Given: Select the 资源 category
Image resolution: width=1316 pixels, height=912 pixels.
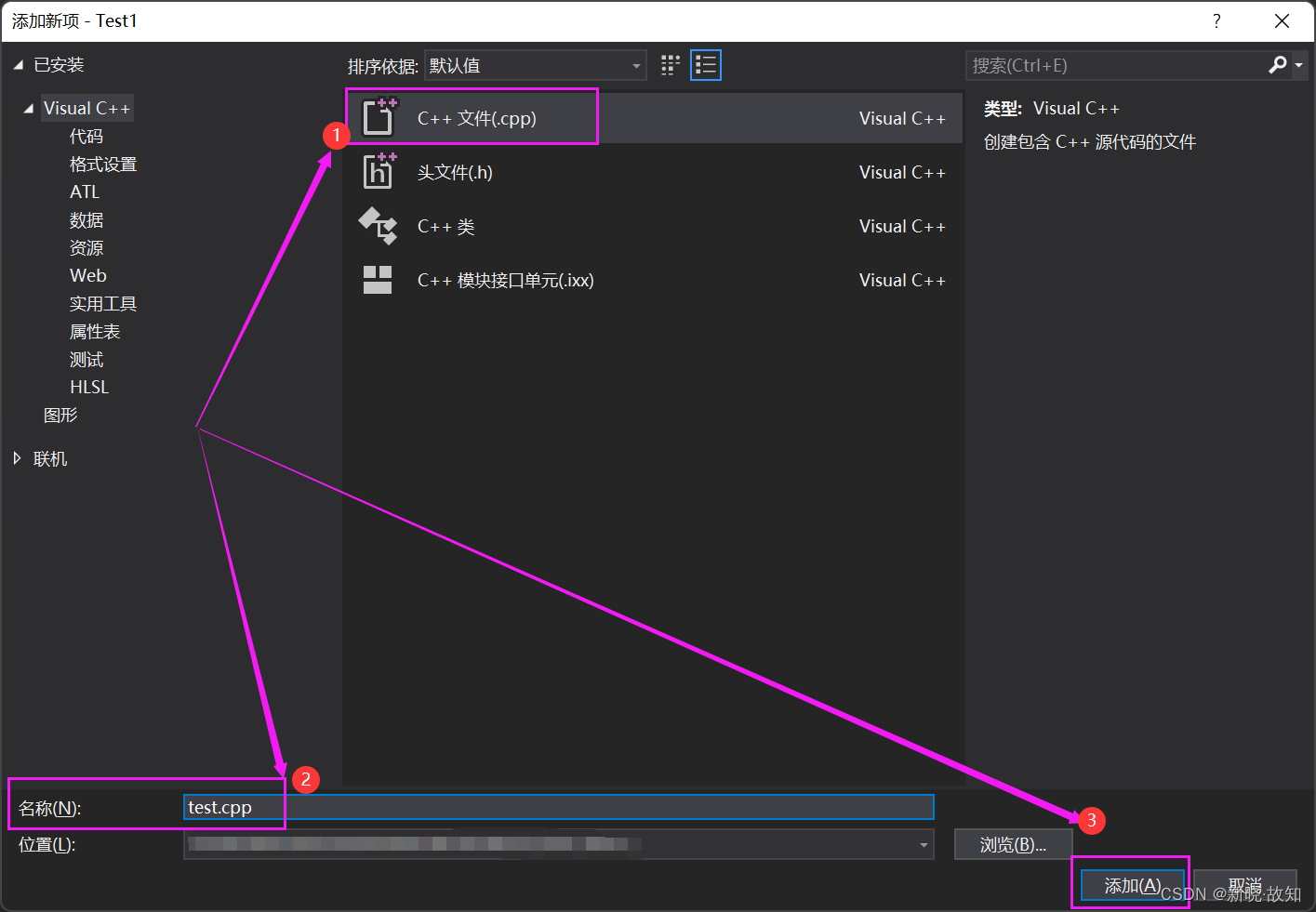Looking at the screenshot, I should pyautogui.click(x=86, y=248).
